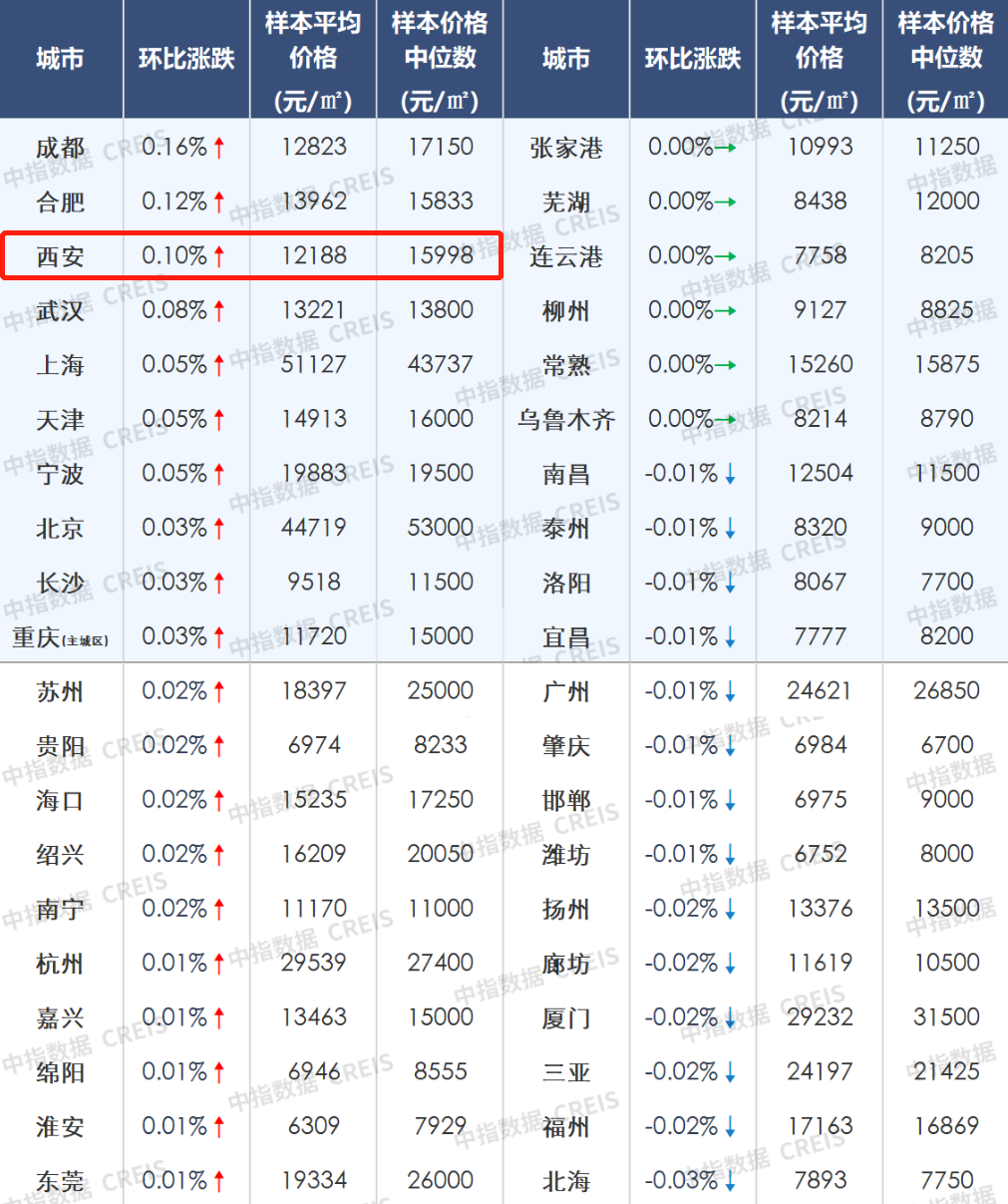Select the city cell 张家港
Image resolution: width=1008 pixels, height=1204 pixels.
566,148
